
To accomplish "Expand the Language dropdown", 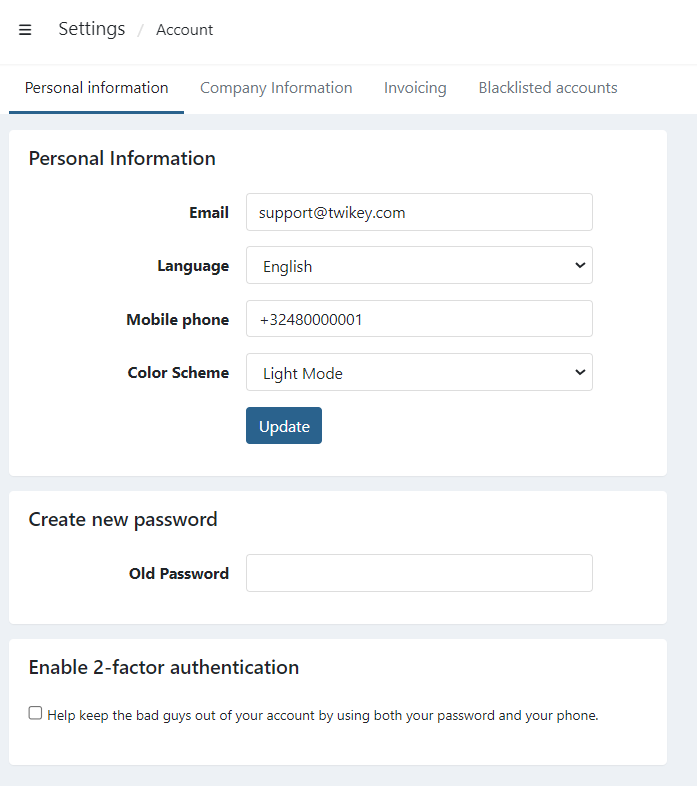I will pos(418,266).
